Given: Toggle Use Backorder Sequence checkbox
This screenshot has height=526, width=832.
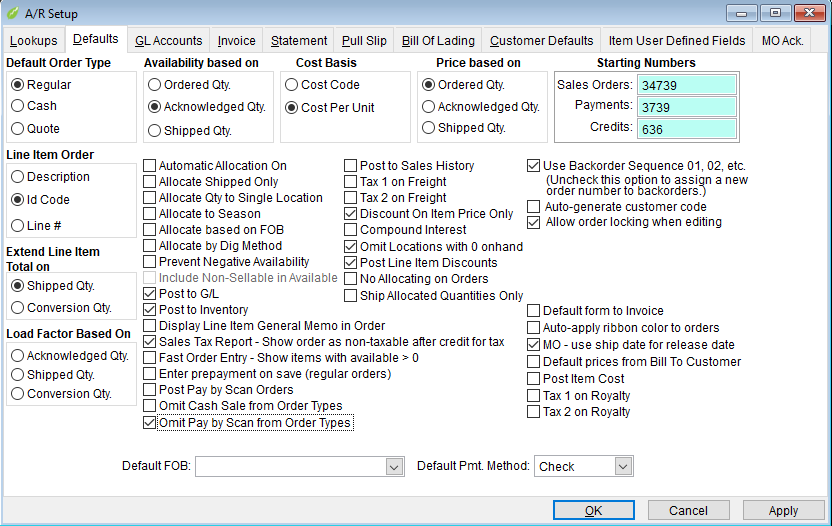Looking at the screenshot, I should click(534, 166).
